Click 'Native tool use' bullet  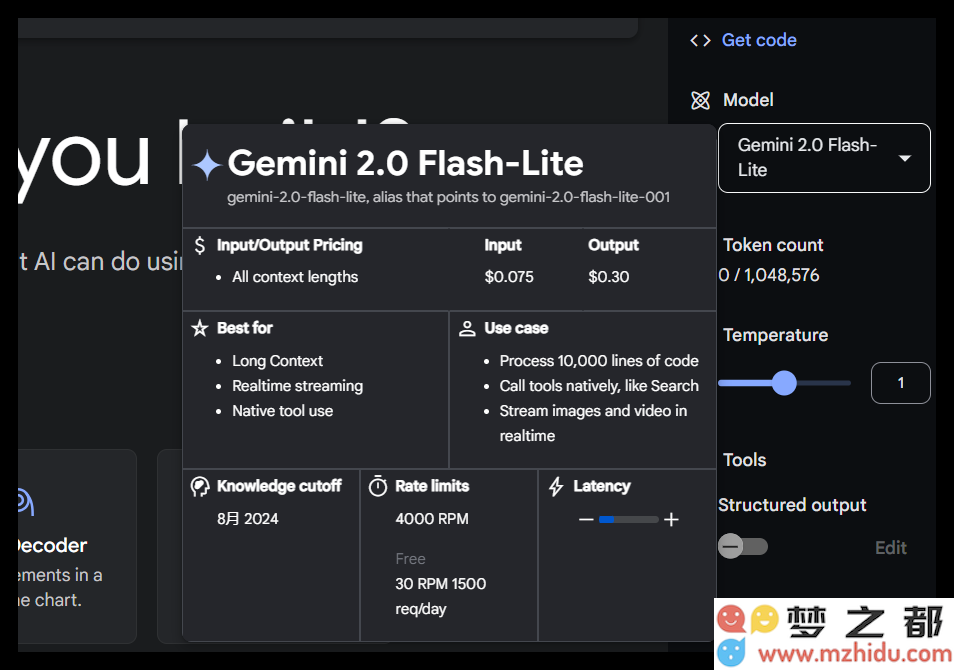pyautogui.click(x=282, y=411)
